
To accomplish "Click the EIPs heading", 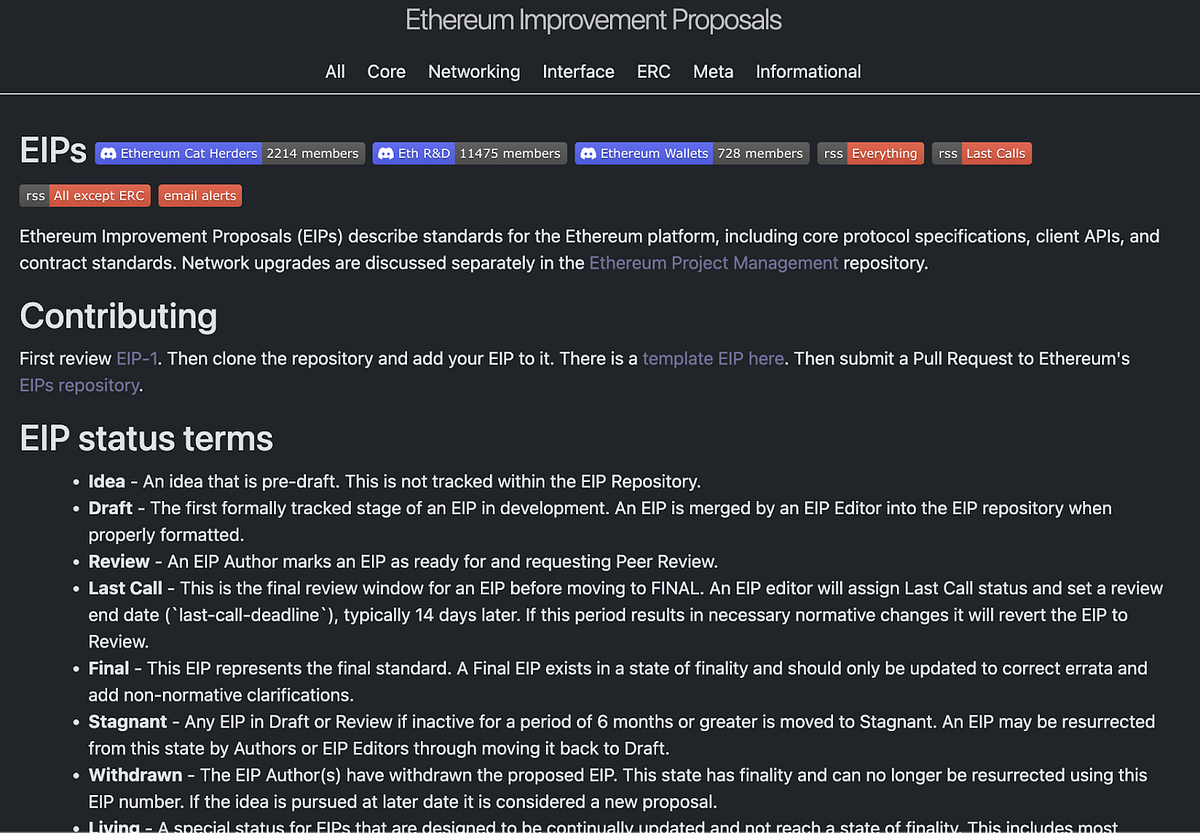I will pyautogui.click(x=53, y=150).
